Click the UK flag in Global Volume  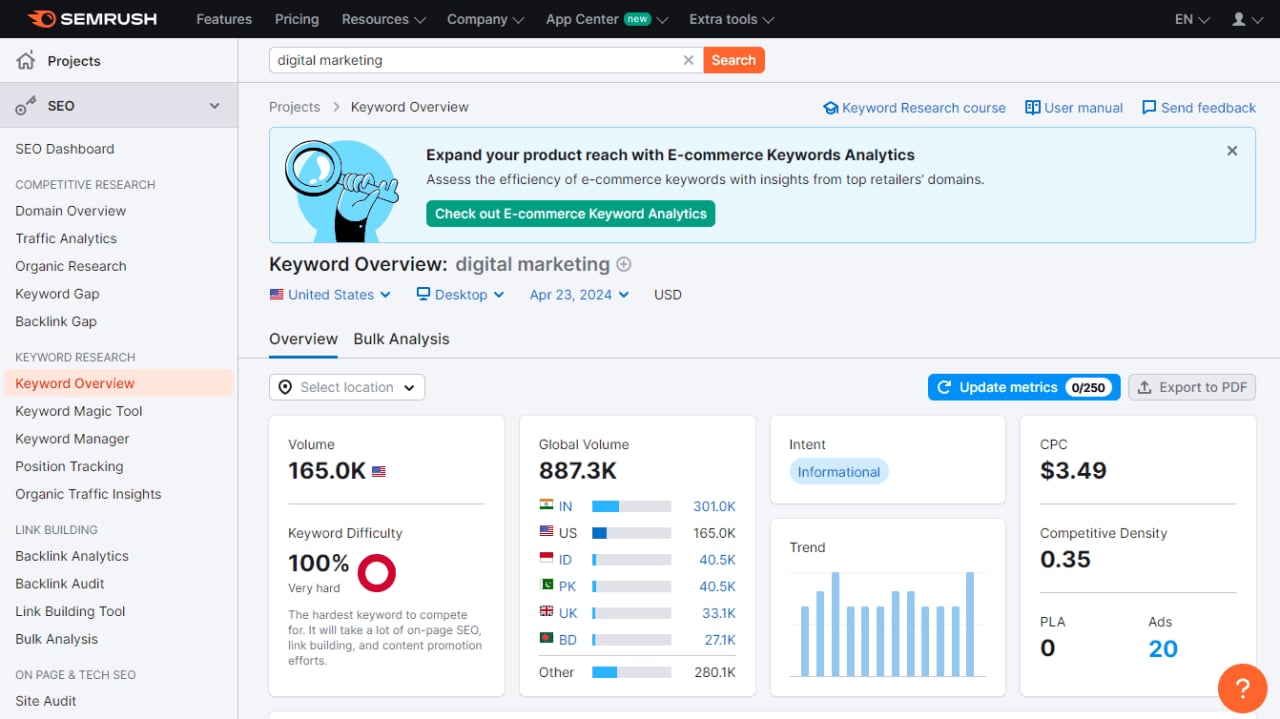pos(546,613)
